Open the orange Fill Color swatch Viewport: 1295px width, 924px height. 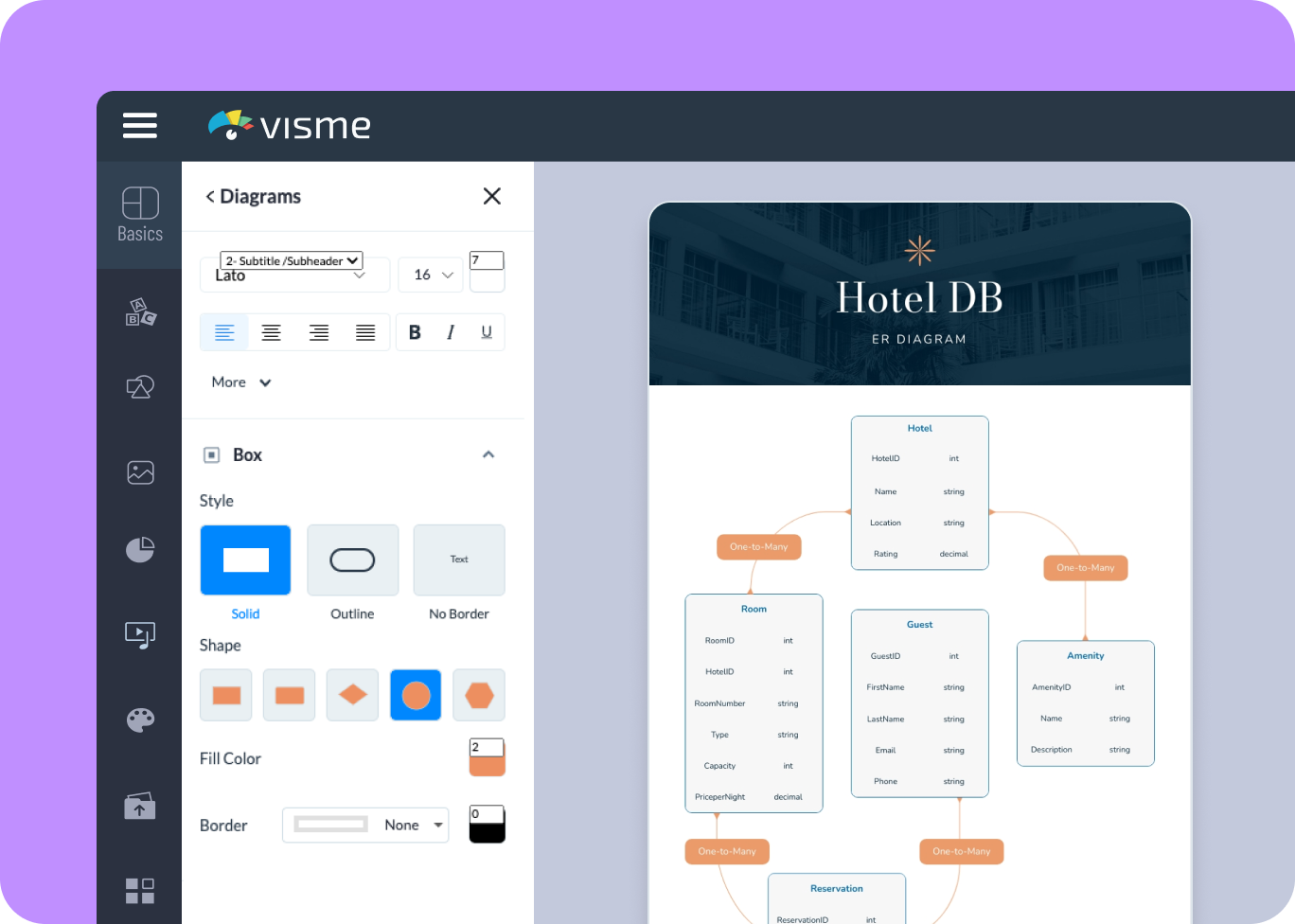coord(487,765)
